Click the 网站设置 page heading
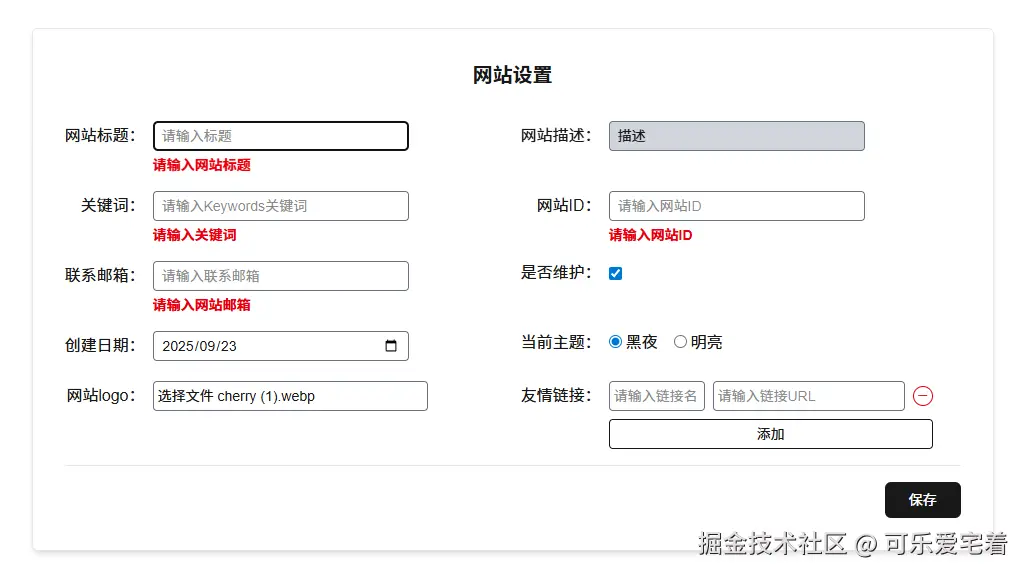 pos(512,75)
